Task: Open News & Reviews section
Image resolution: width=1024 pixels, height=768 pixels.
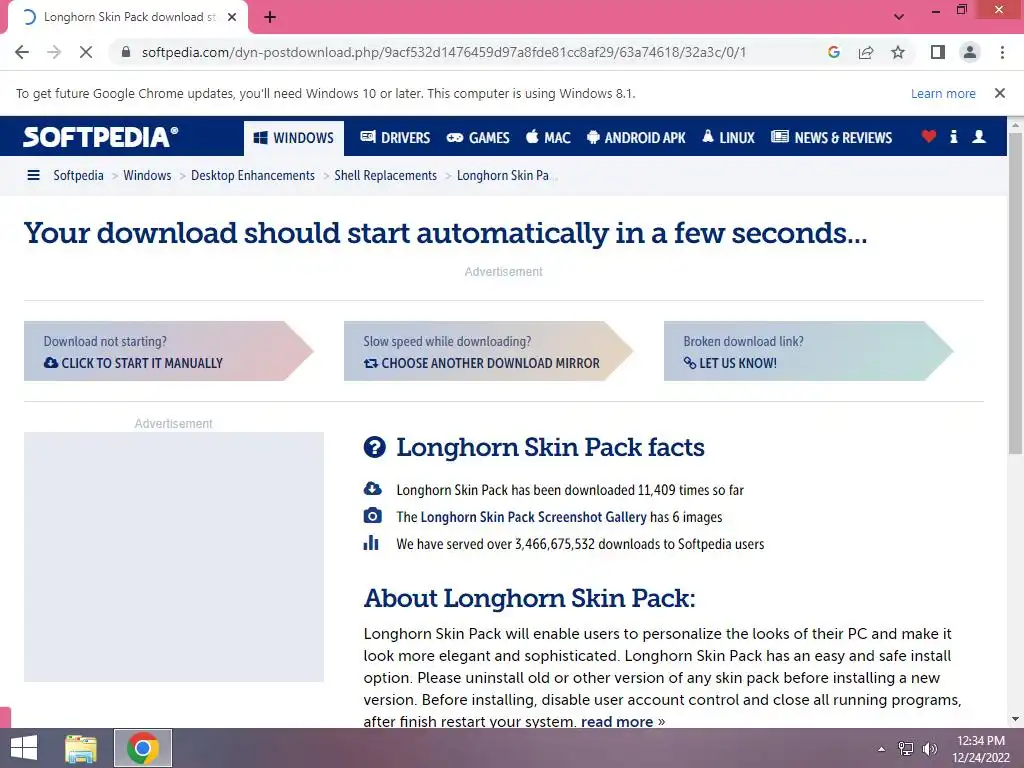Action: coord(831,138)
